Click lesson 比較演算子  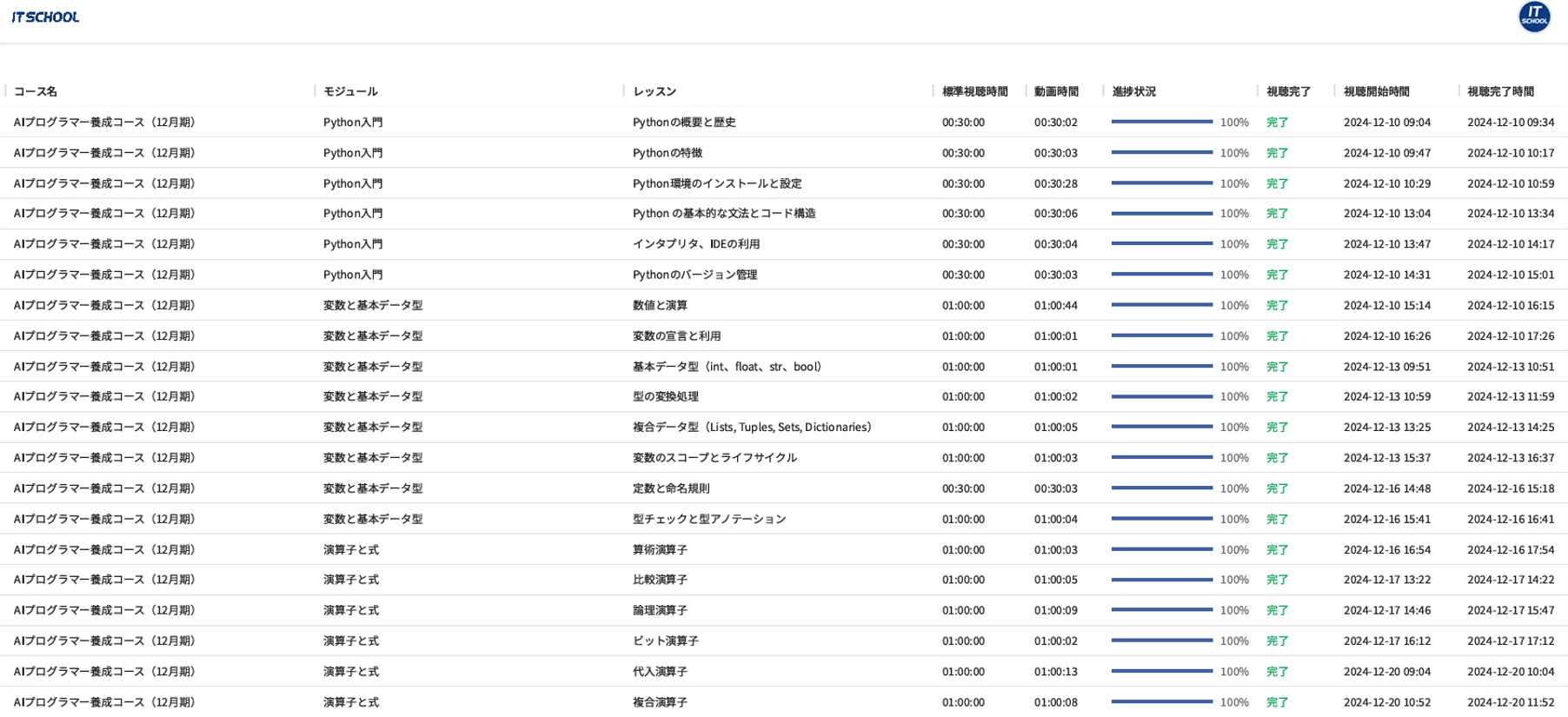click(660, 580)
